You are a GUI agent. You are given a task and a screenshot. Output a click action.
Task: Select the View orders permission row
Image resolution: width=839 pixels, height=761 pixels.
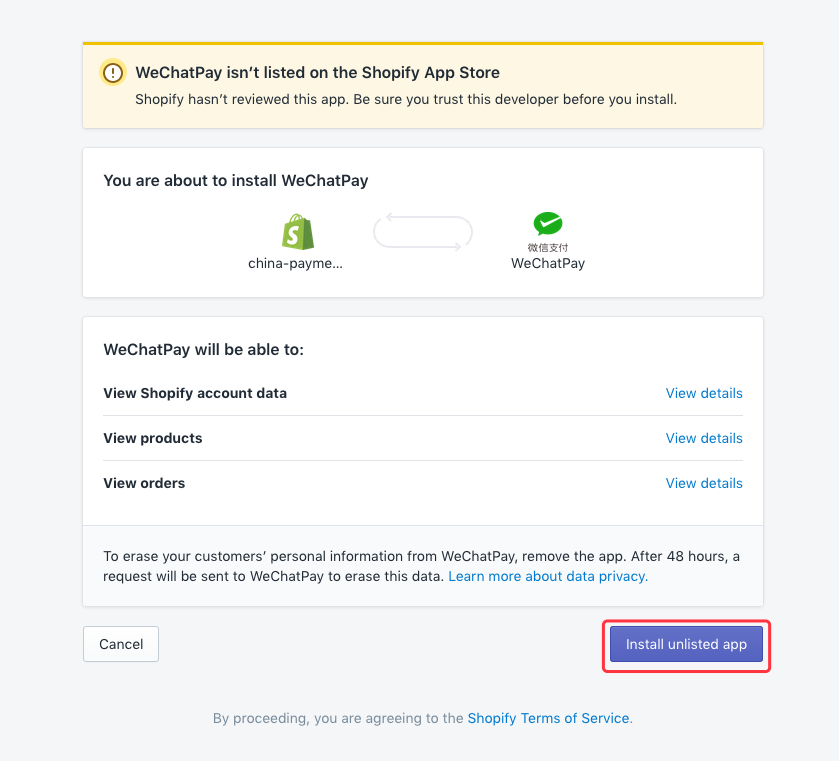[x=143, y=483]
